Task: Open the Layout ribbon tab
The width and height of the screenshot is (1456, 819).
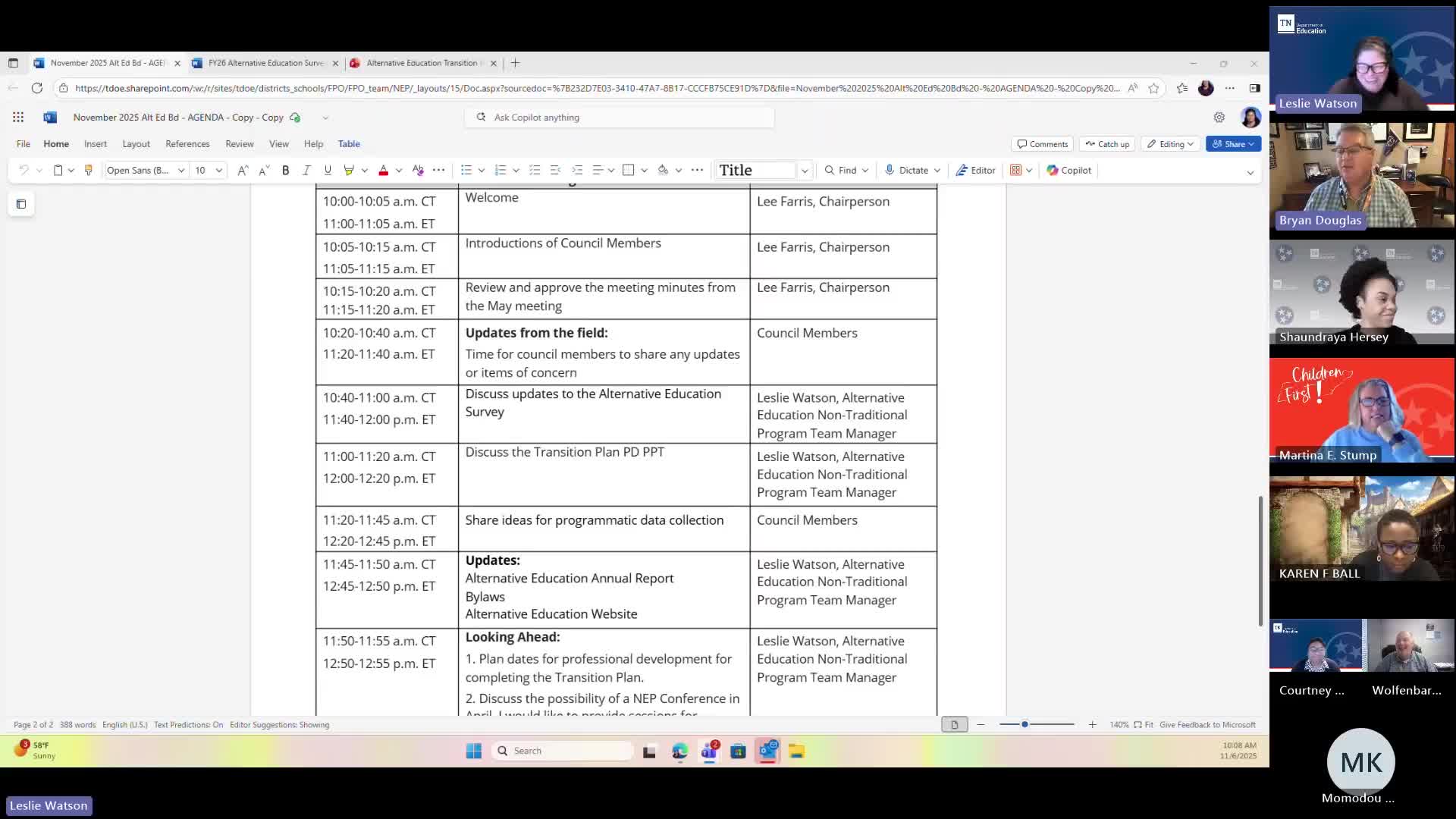Action: tap(136, 143)
